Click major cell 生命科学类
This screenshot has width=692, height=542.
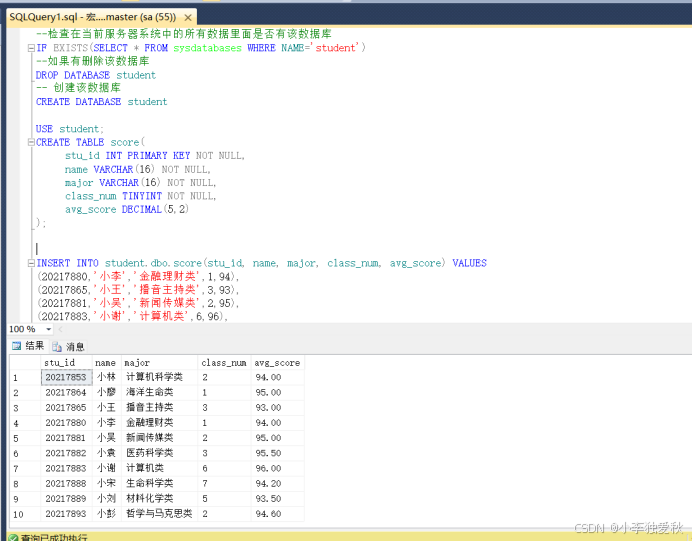(x=159, y=484)
